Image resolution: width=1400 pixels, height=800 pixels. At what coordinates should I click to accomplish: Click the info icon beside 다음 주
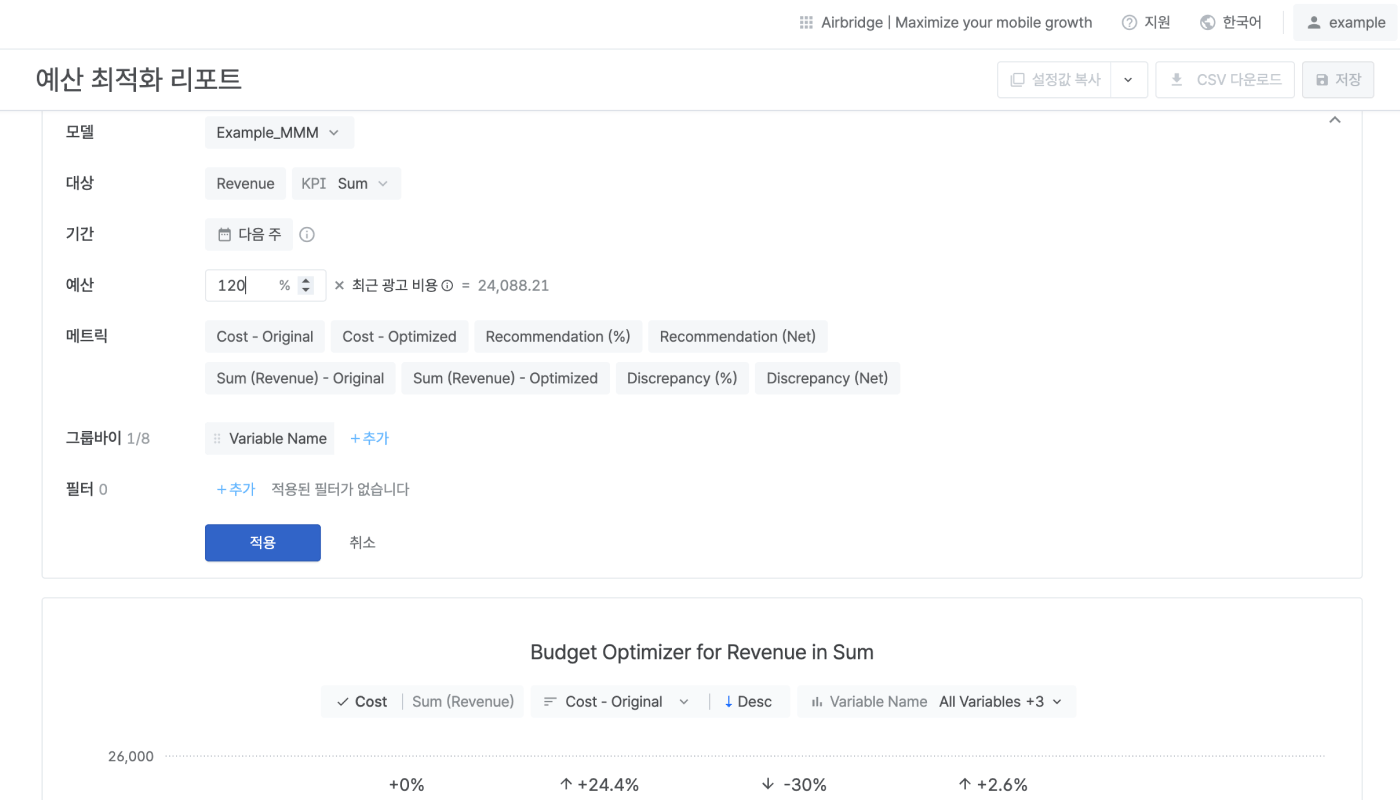point(307,235)
